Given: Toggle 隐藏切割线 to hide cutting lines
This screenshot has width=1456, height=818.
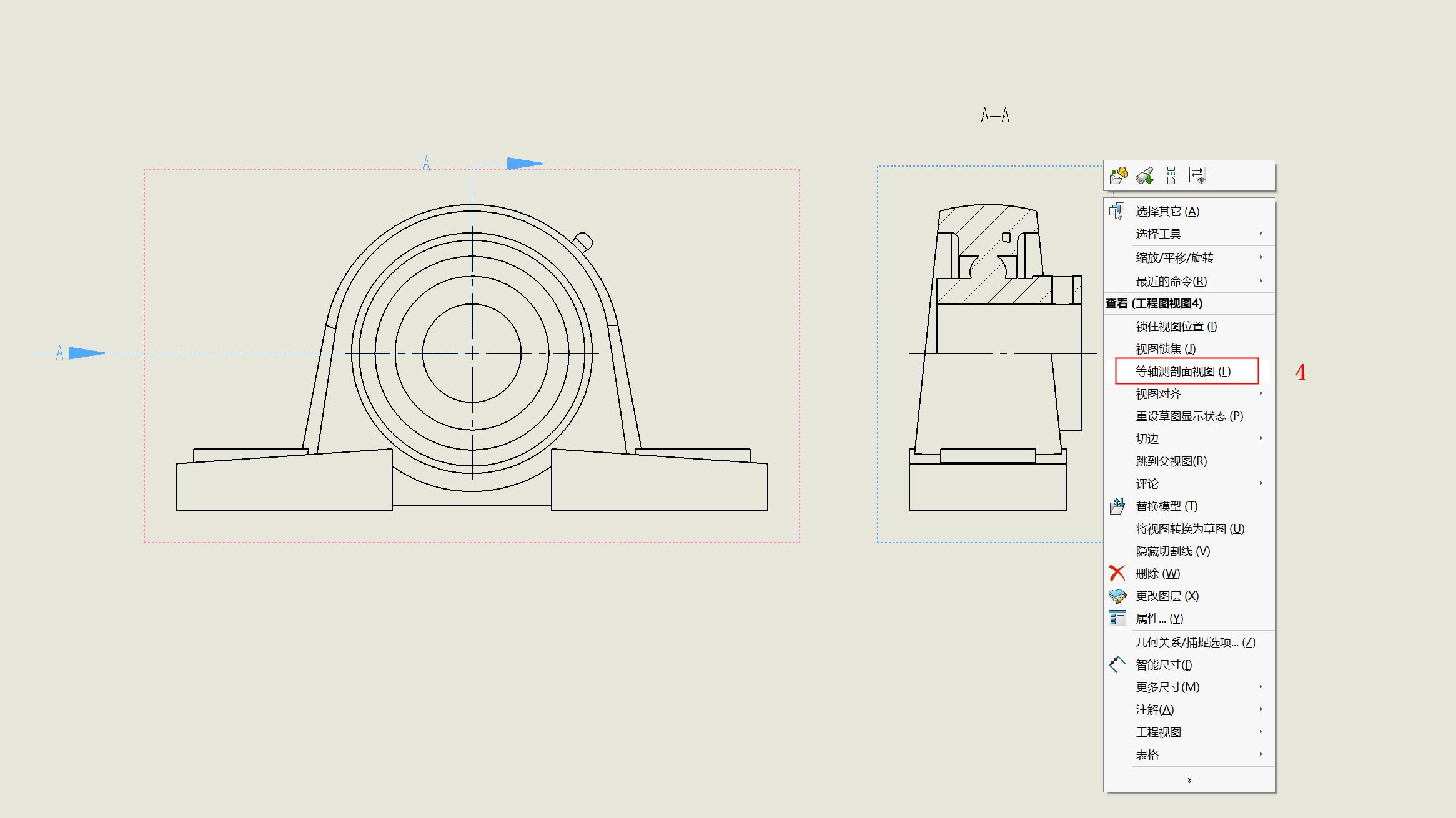Looking at the screenshot, I should tap(1173, 551).
